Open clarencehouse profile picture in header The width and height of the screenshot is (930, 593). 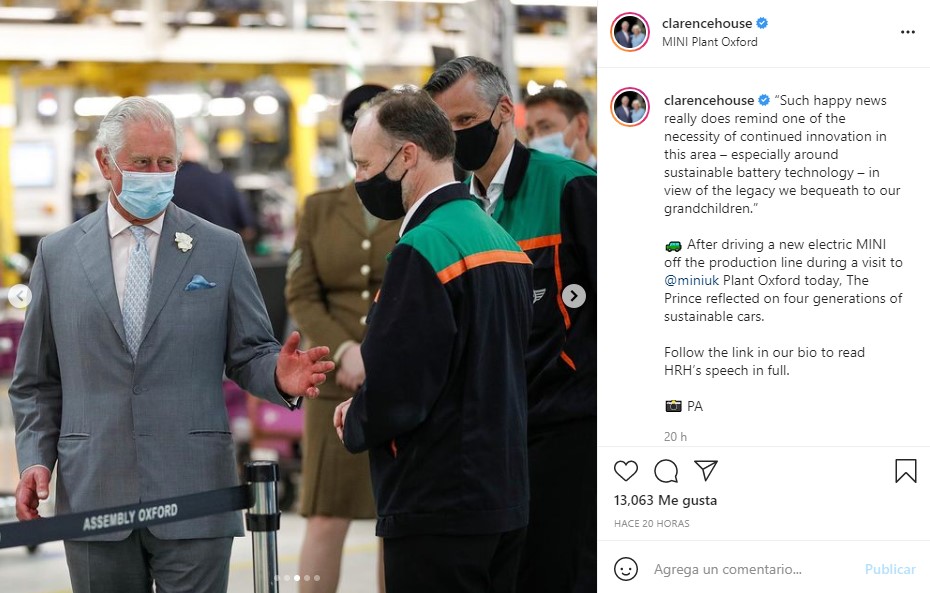(x=630, y=32)
